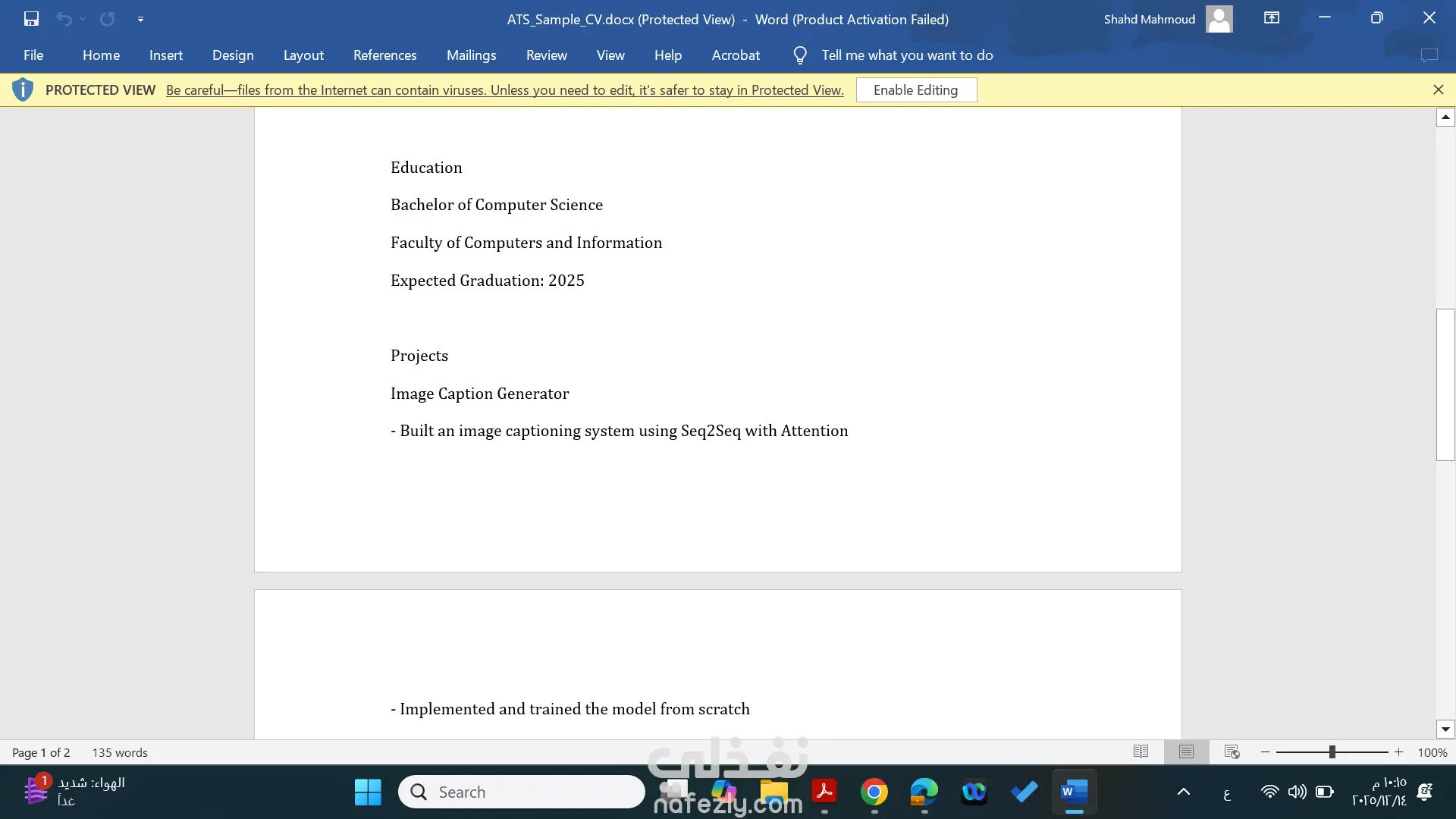Click the 100% zoom level indicator
This screenshot has height=819, width=1456.
[1432, 752]
